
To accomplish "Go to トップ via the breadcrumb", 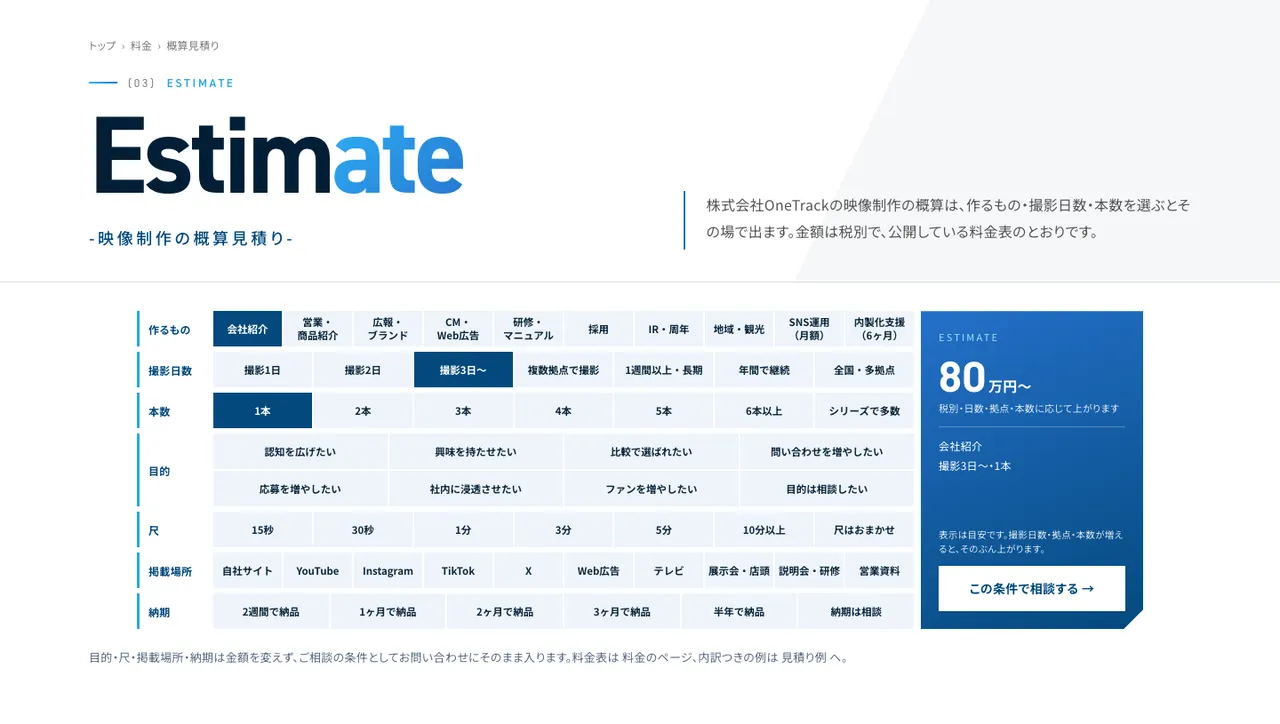I will pos(102,46).
